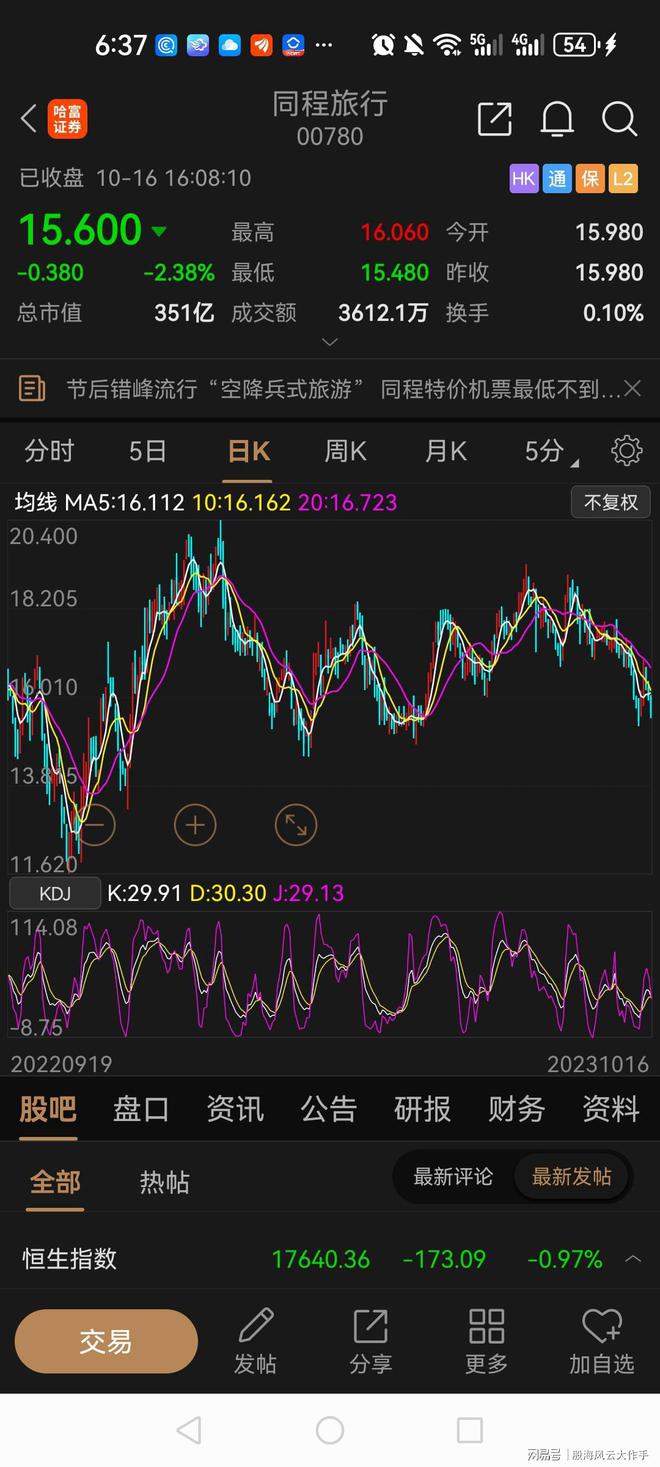Tap the 通 connect badge
Screen dimensions: 660x1467
557,179
